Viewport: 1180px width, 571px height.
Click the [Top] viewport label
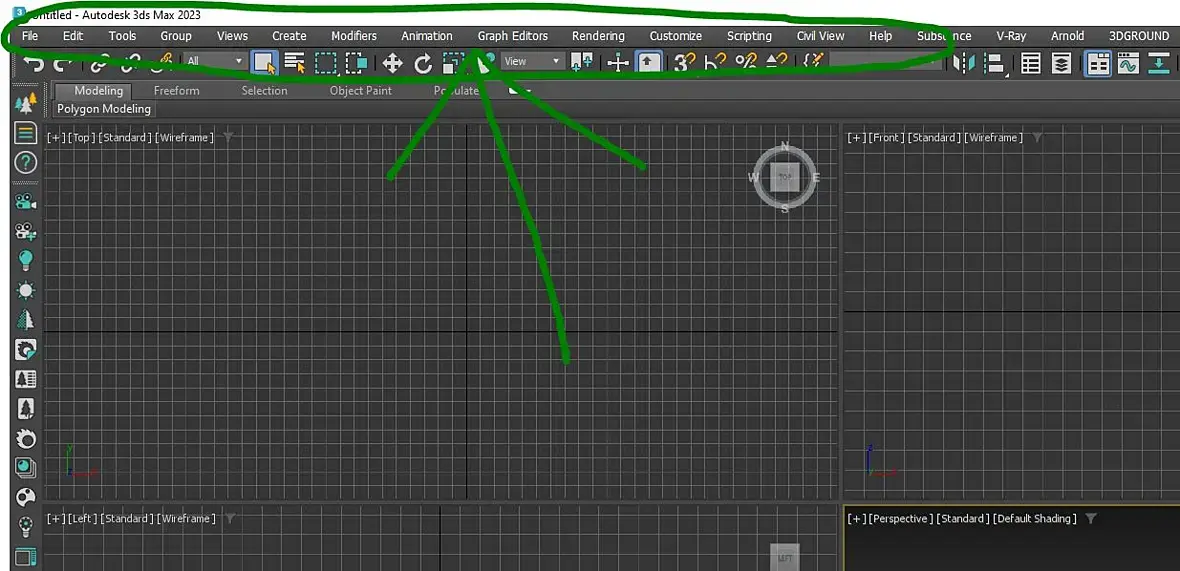tap(82, 138)
